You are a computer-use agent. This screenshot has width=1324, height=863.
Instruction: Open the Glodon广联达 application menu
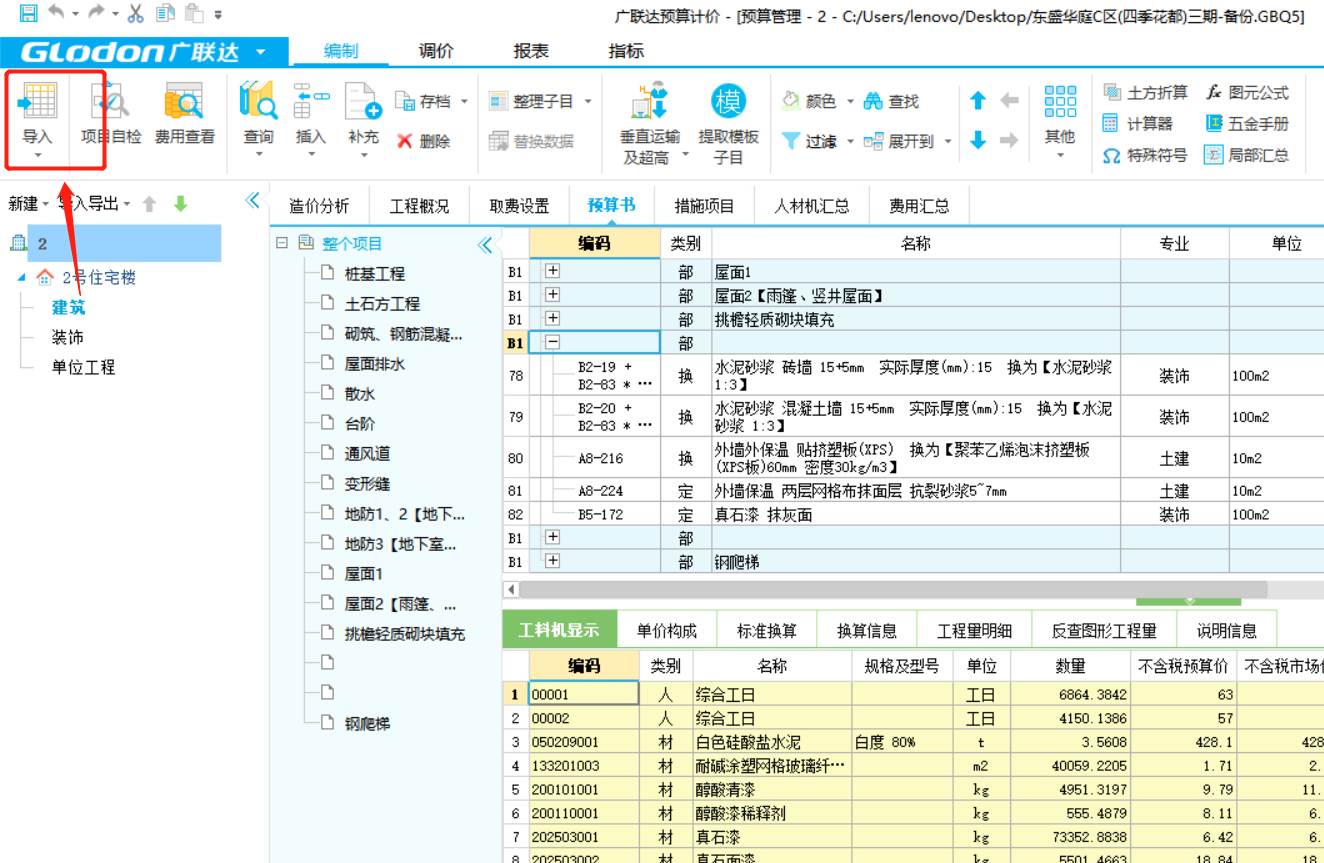(144, 51)
